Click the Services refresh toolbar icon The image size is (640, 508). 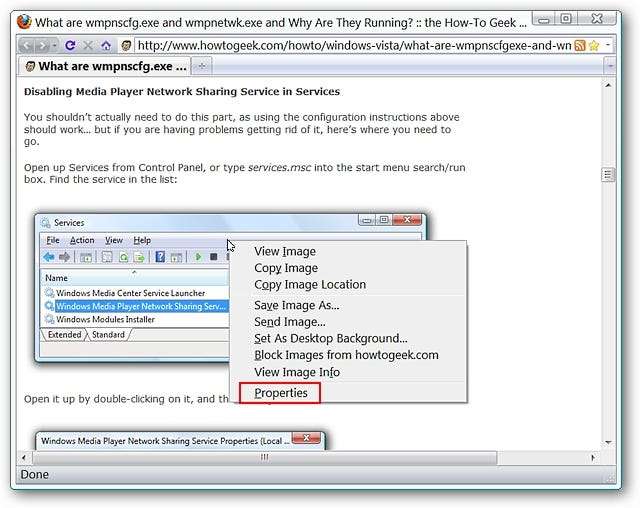coord(123,257)
